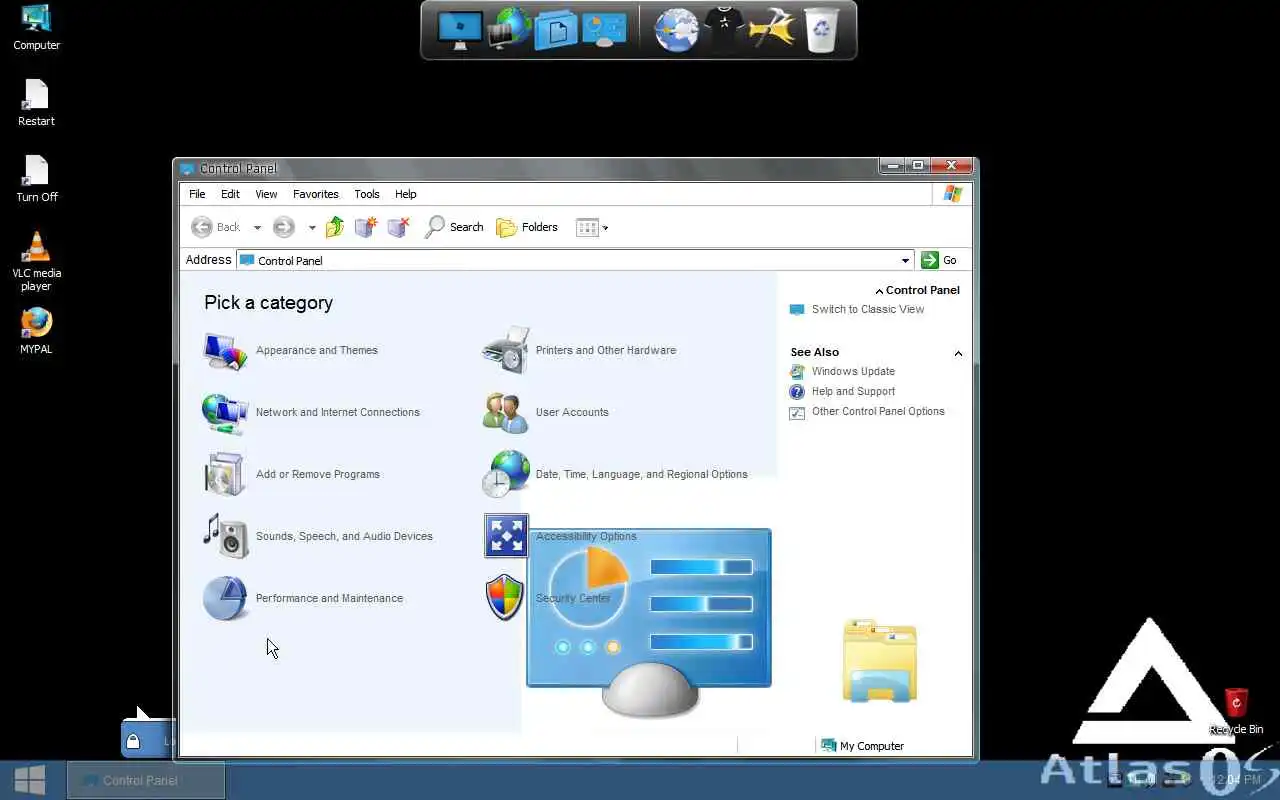Click My Computer in status bar
The height and width of the screenshot is (800, 1280).
click(862, 746)
